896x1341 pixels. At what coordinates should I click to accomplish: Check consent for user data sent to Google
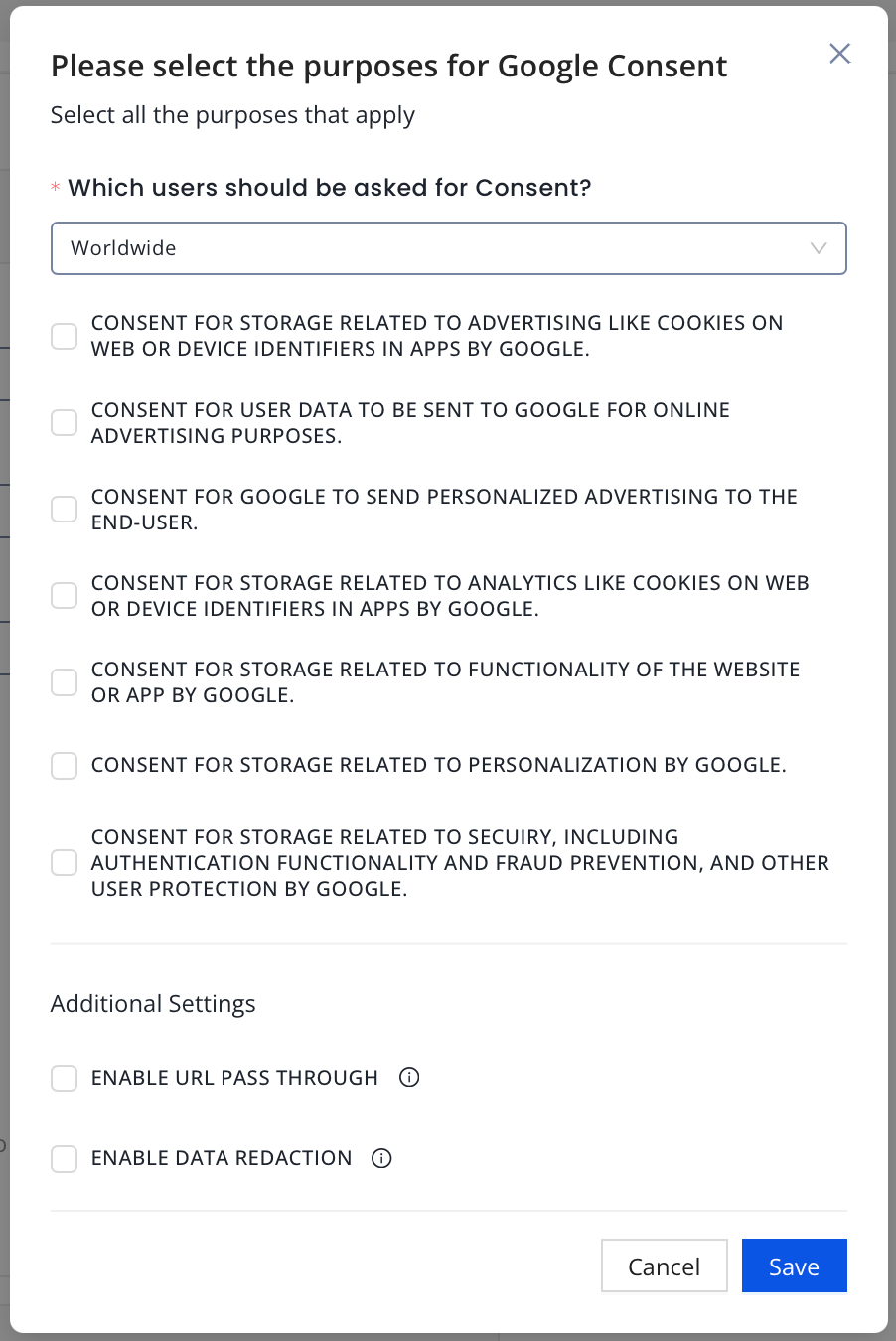[x=65, y=422]
